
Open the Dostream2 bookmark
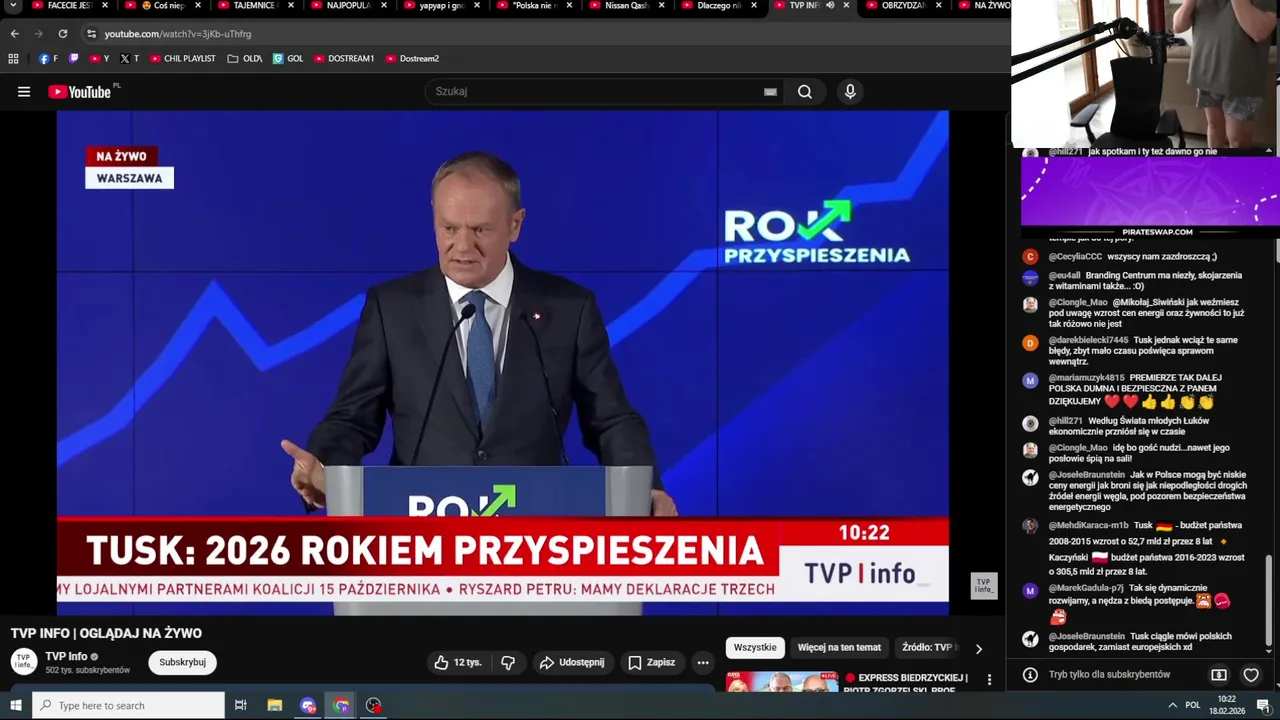click(x=412, y=59)
